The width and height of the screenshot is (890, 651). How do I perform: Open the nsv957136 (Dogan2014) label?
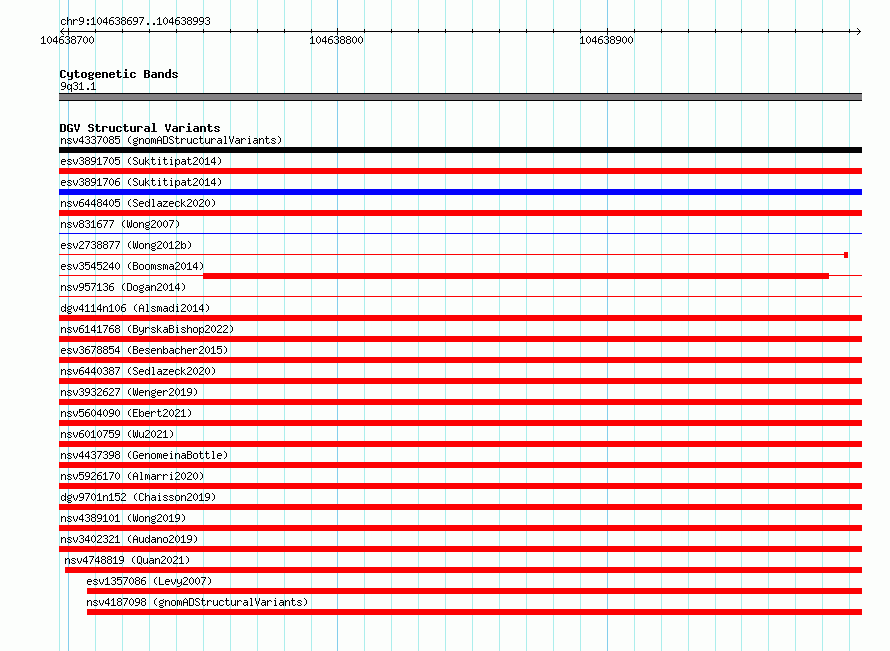click(x=123, y=287)
